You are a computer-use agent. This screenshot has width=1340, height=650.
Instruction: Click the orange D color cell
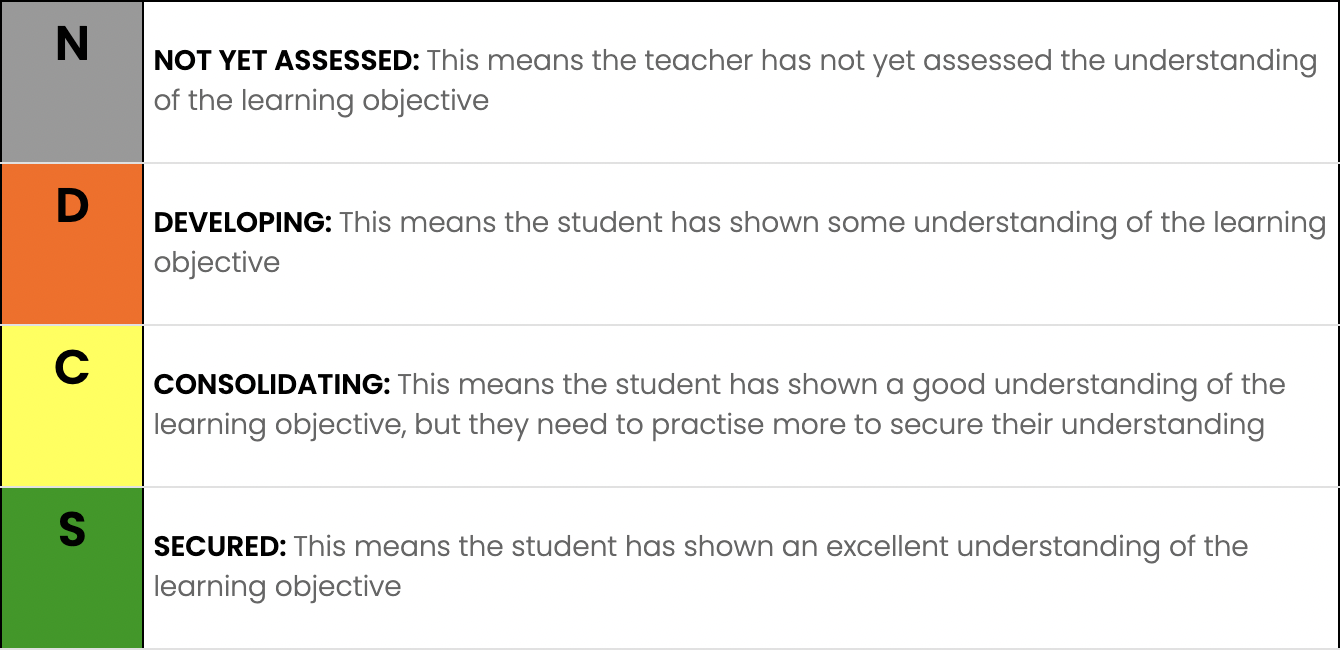click(x=72, y=244)
